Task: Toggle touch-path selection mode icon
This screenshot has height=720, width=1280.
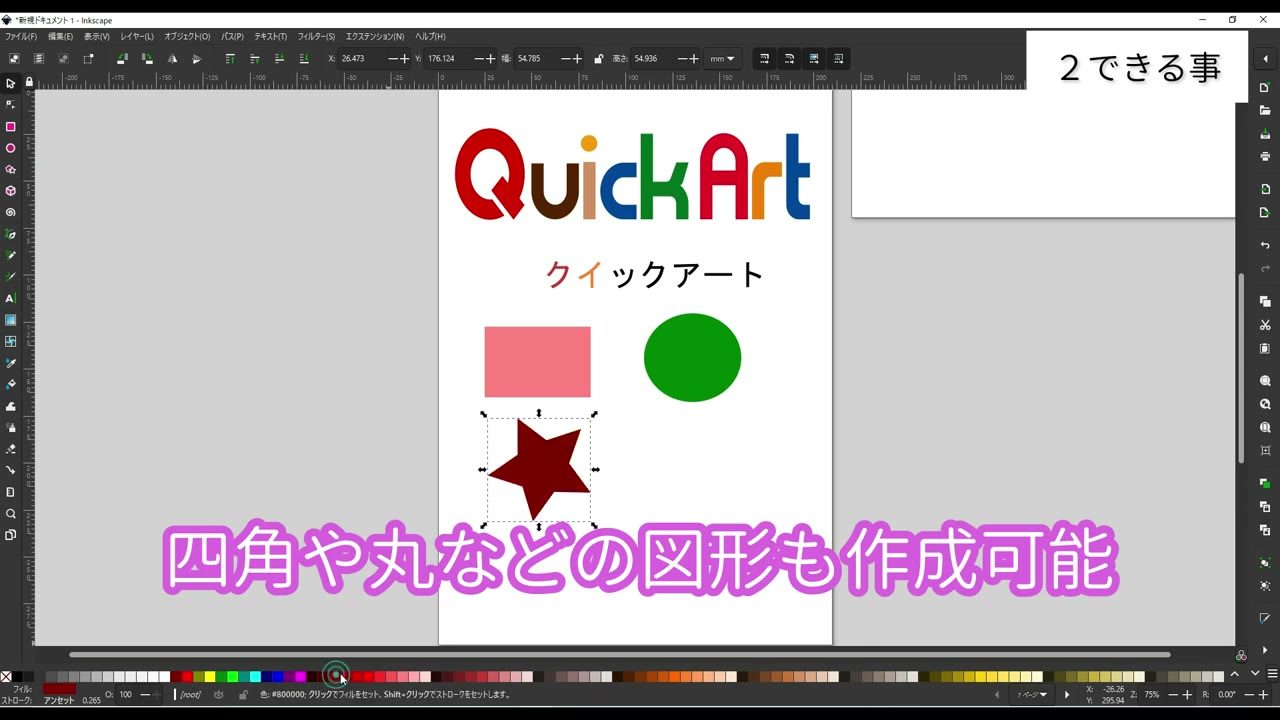Action: coord(88,59)
